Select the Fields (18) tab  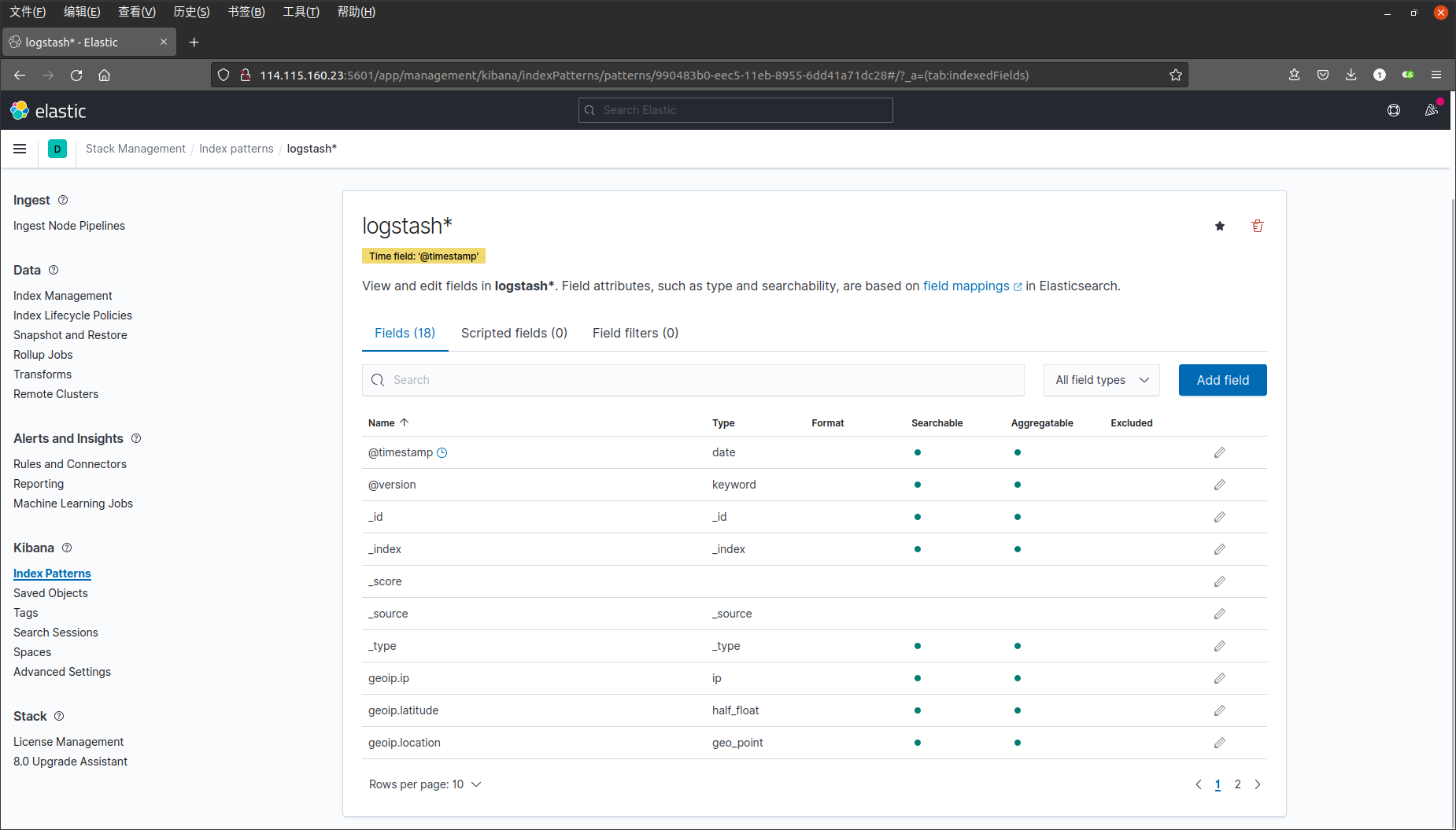[405, 333]
